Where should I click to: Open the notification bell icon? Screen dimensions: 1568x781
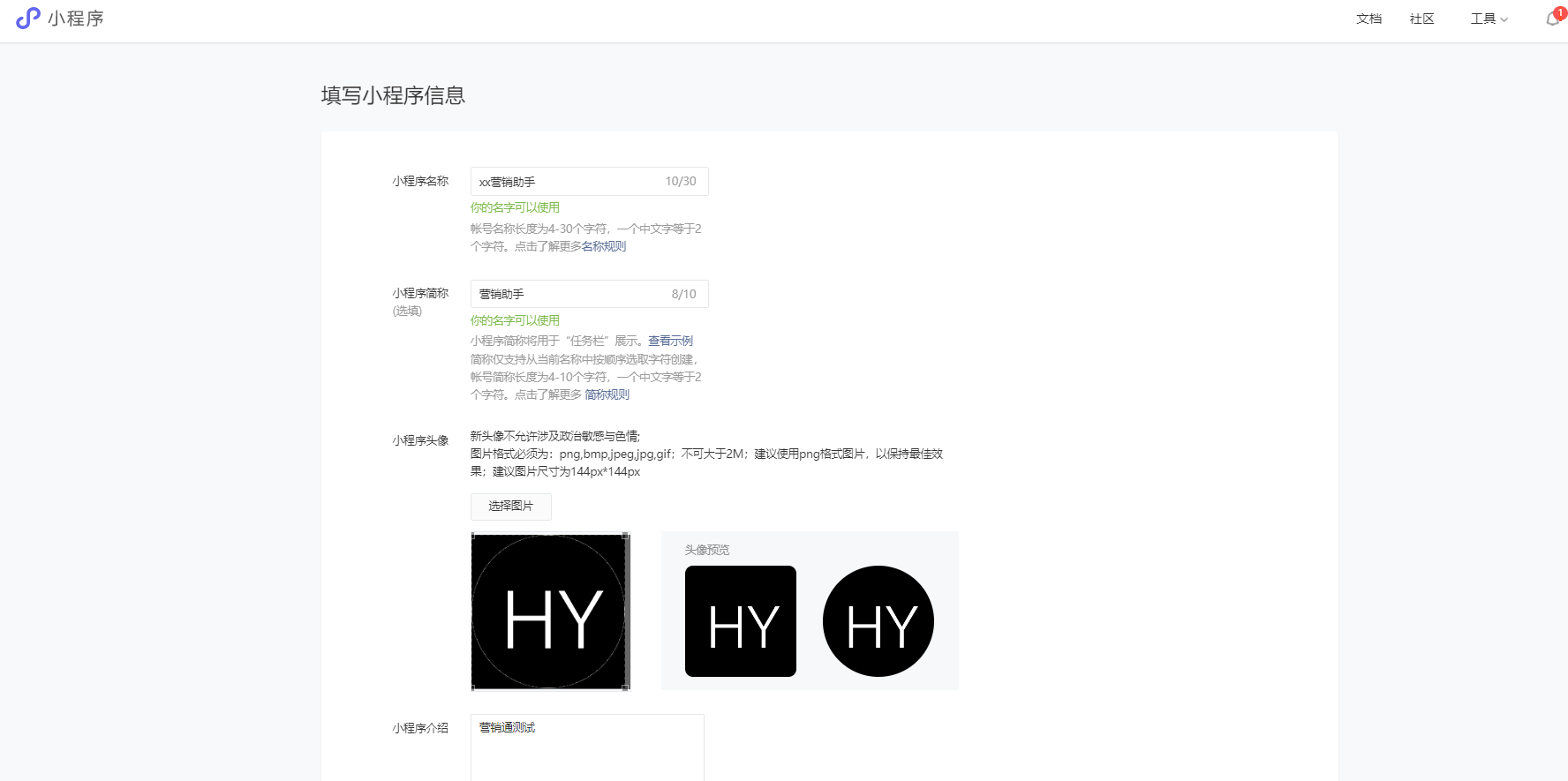click(1552, 19)
